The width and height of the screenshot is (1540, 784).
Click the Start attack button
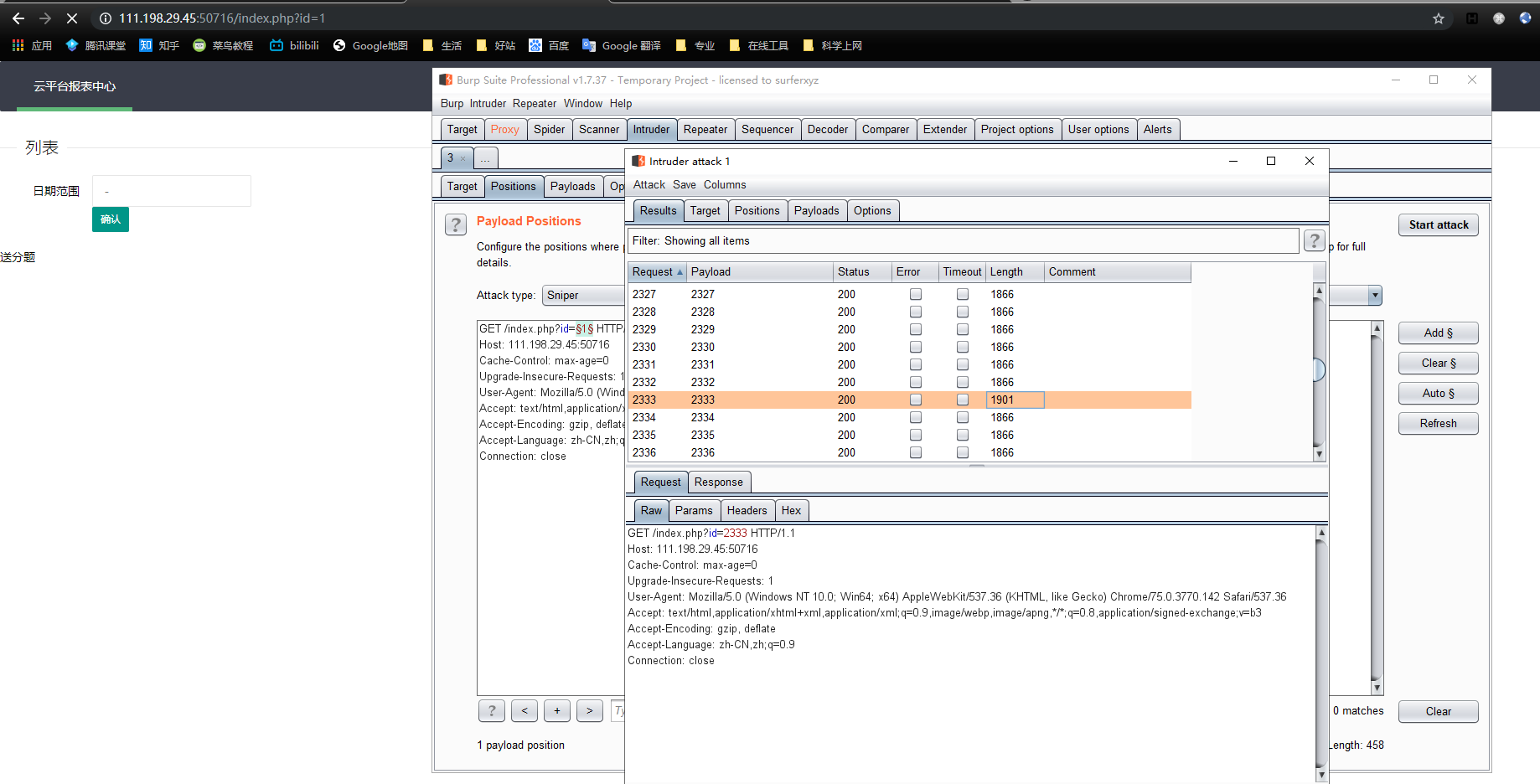tap(1439, 224)
